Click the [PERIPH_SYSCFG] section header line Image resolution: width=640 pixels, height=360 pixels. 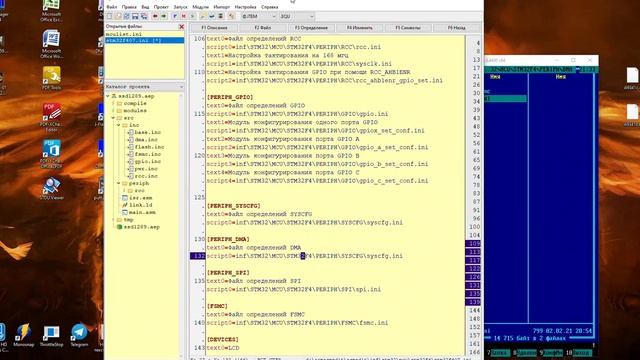pyautogui.click(x=233, y=206)
